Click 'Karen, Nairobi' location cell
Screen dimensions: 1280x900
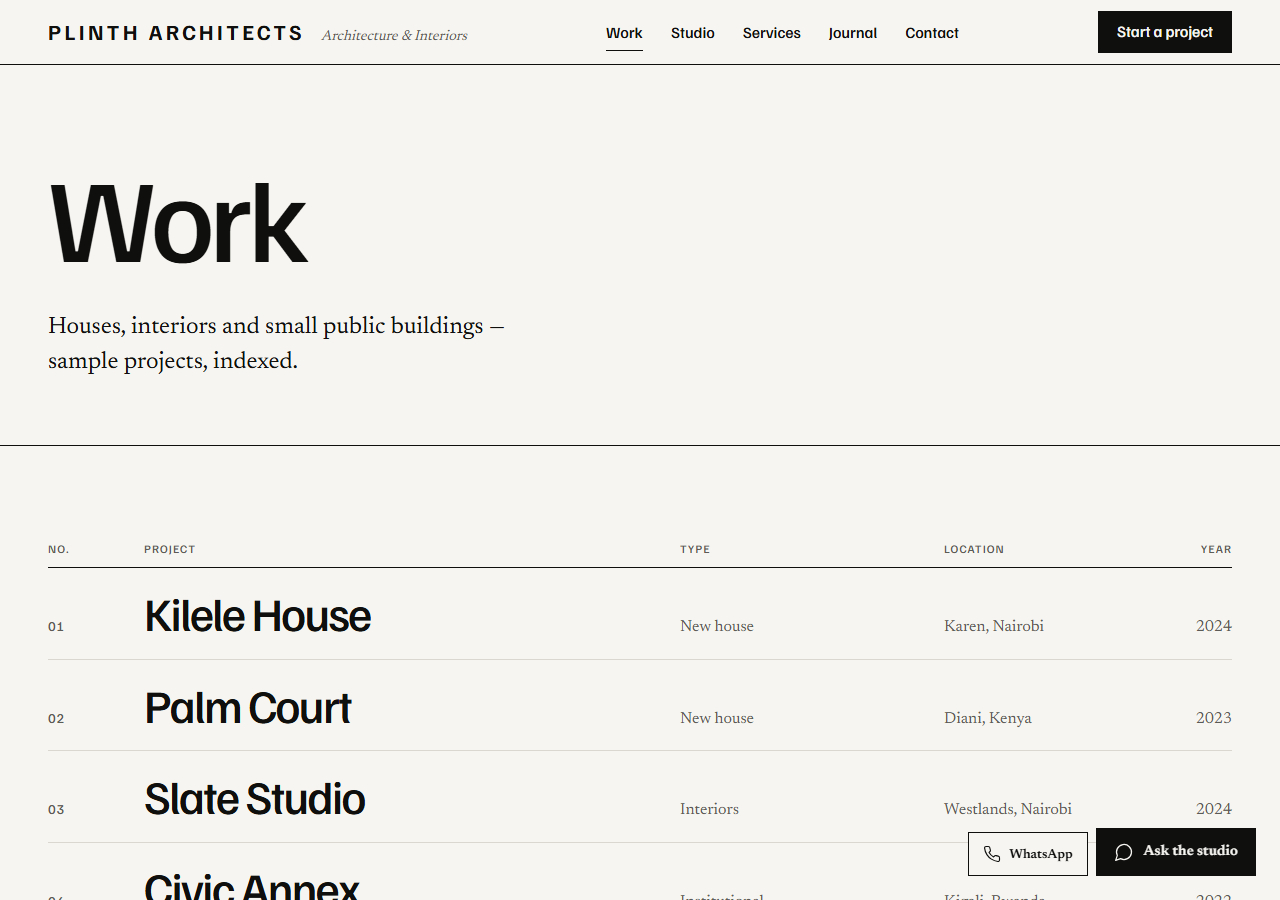pos(994,626)
